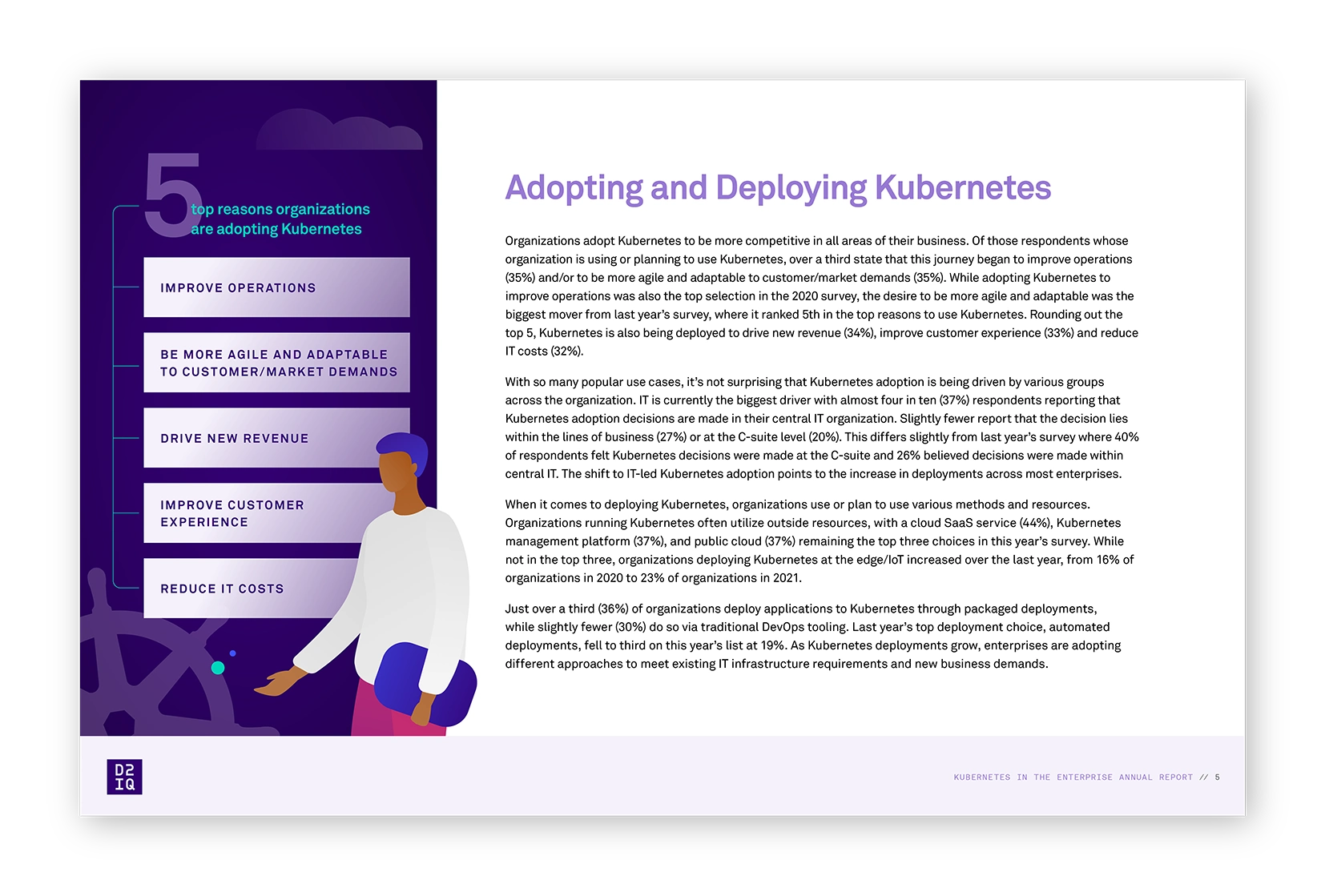Screen dimensions: 1325x896
Task: Select the BE MORE AGILE AND ADAPTABLE box
Action: point(276,363)
